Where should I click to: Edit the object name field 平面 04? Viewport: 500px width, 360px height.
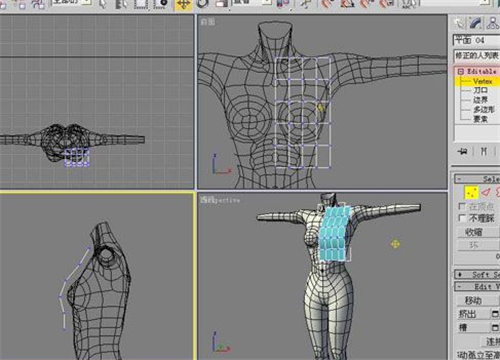point(477,40)
